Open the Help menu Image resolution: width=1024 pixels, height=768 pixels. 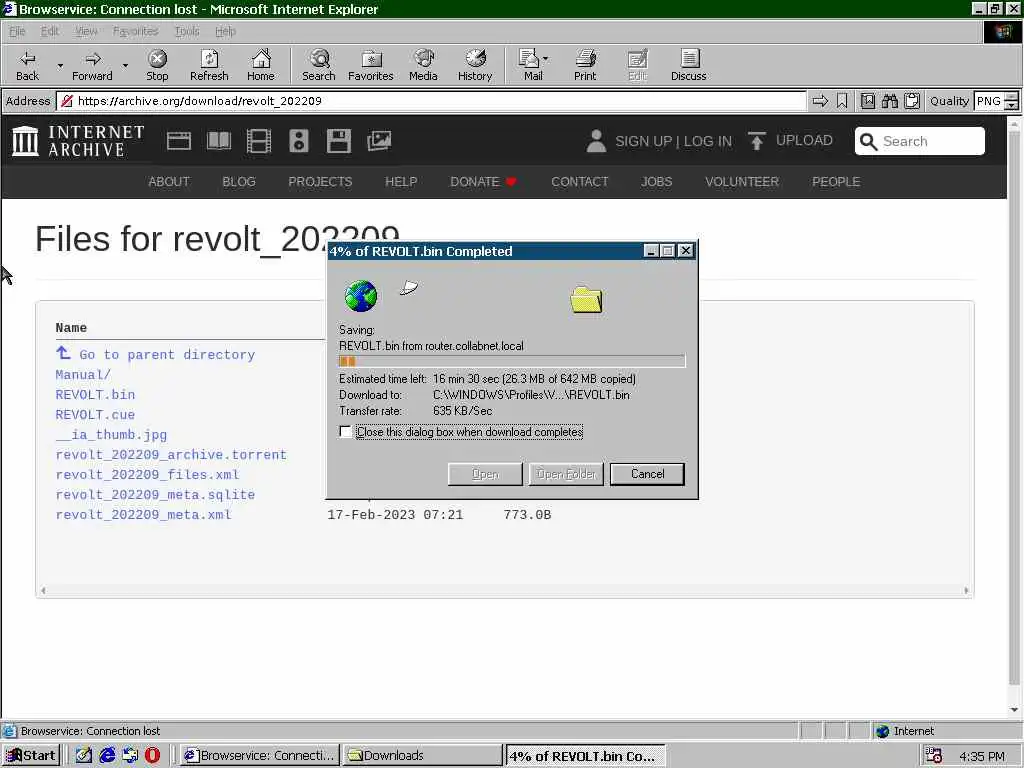click(225, 31)
